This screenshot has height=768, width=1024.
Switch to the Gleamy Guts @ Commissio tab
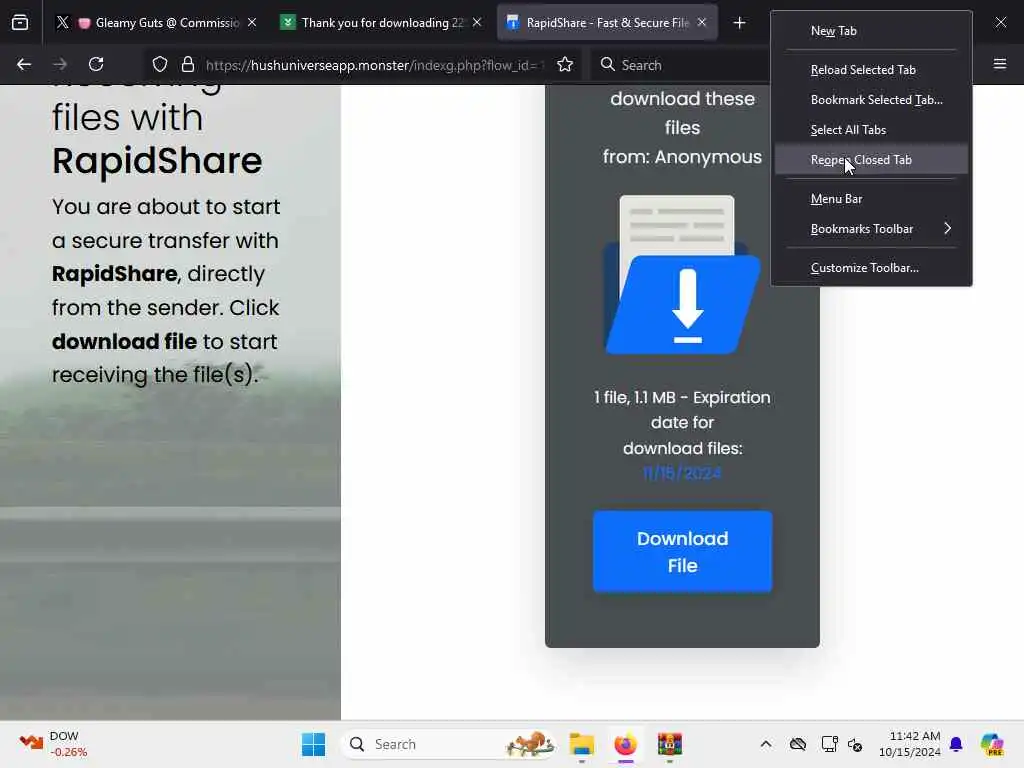(157, 23)
